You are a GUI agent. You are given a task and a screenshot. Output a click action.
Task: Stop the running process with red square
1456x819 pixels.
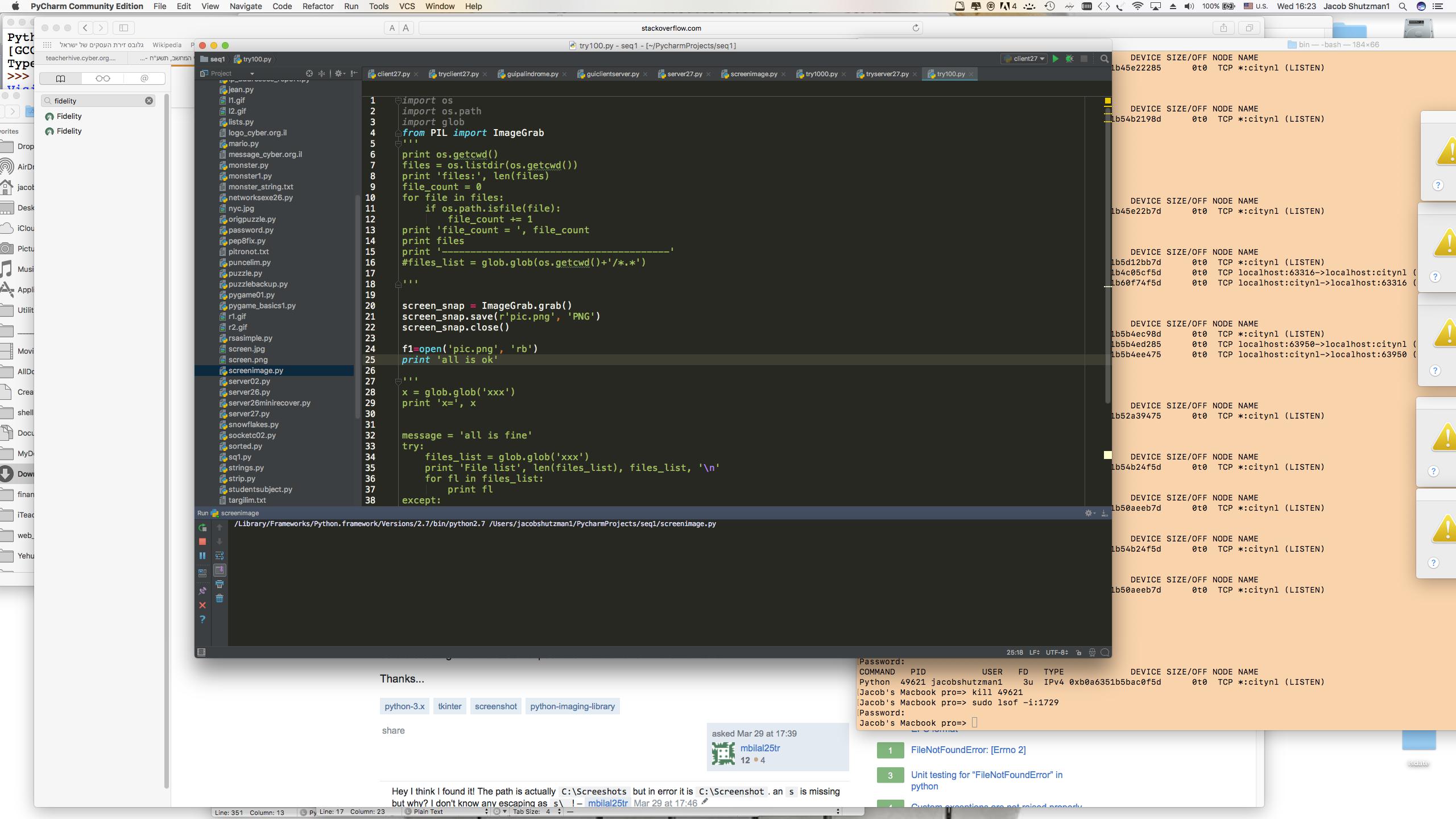[202, 541]
